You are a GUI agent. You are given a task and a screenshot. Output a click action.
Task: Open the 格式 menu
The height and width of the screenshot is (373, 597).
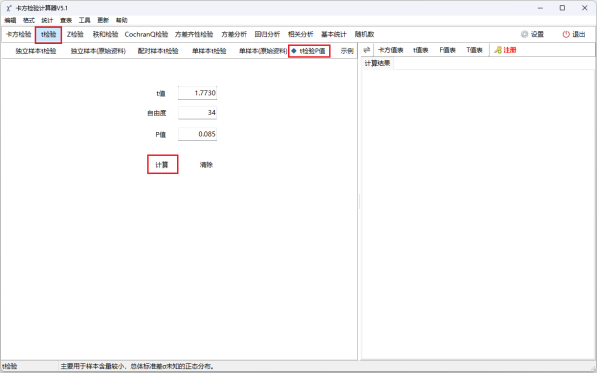pos(29,20)
